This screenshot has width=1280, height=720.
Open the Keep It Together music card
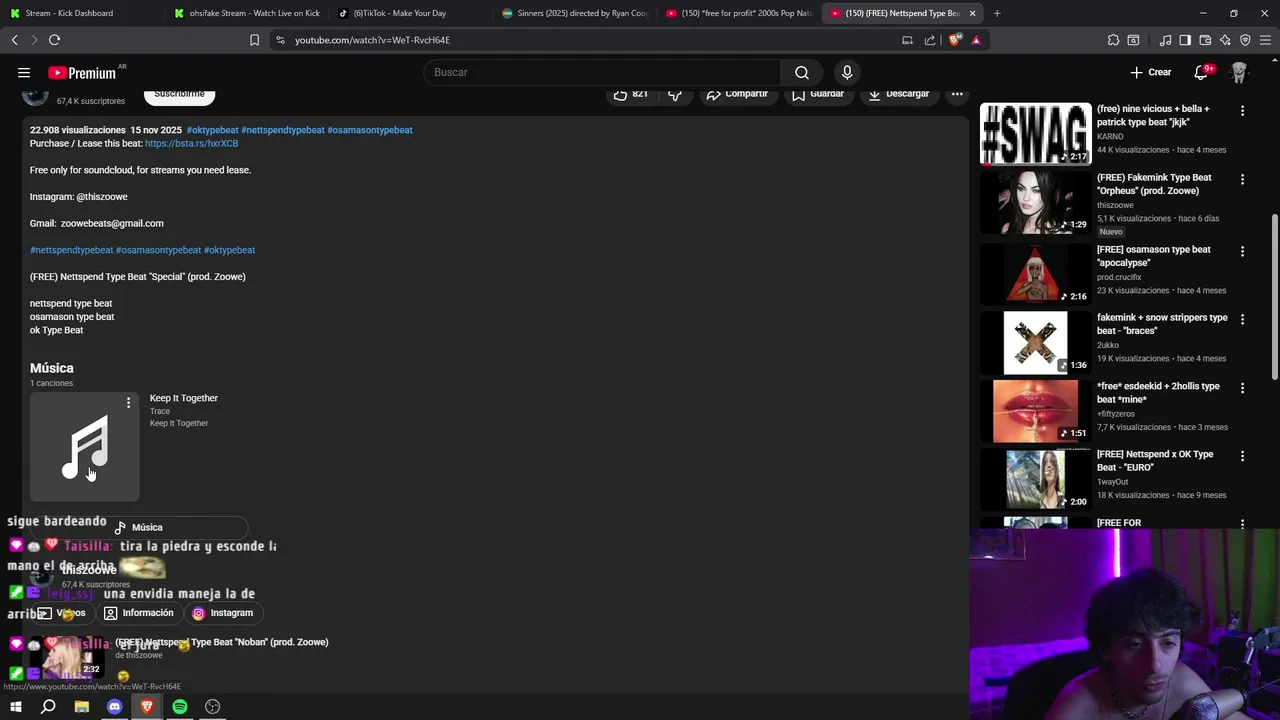(x=84, y=447)
